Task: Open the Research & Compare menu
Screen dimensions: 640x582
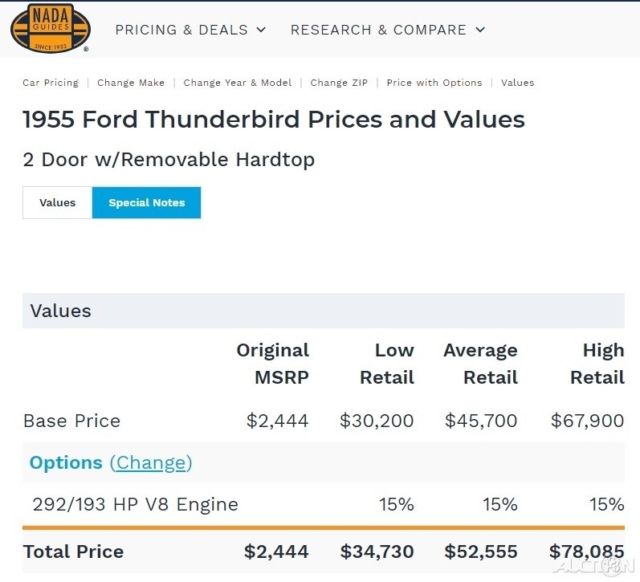Action: pos(388,30)
